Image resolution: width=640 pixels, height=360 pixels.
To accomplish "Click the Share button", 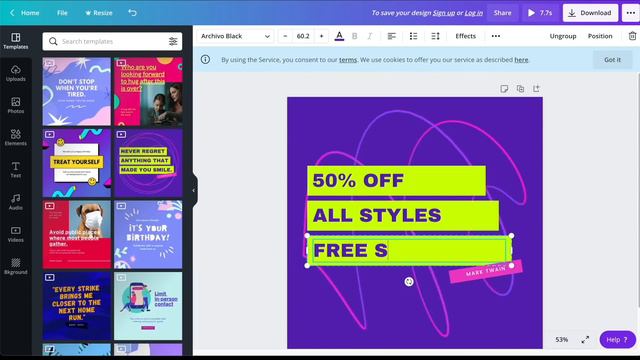I will pos(502,13).
